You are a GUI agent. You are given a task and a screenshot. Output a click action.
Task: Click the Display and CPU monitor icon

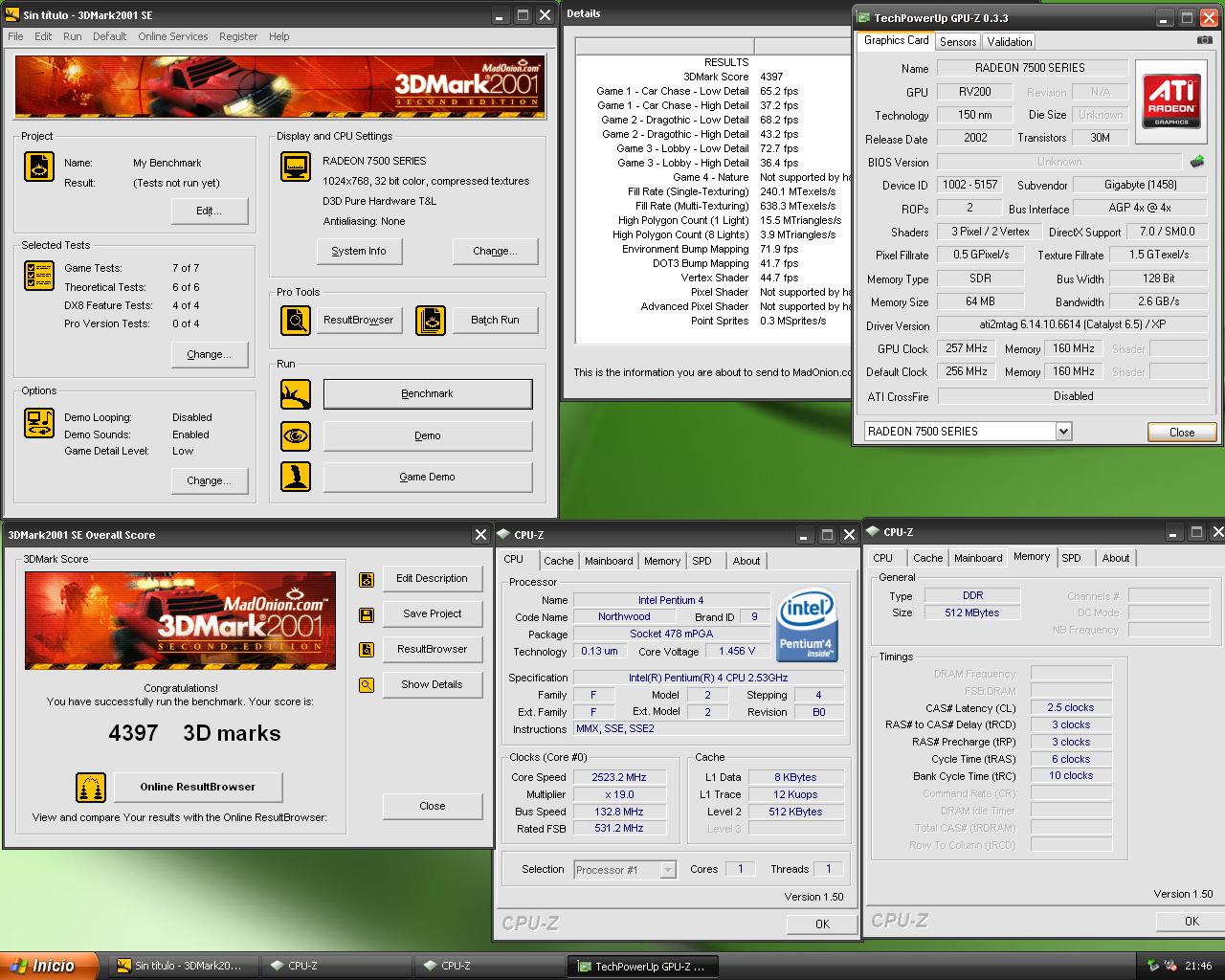(296, 167)
